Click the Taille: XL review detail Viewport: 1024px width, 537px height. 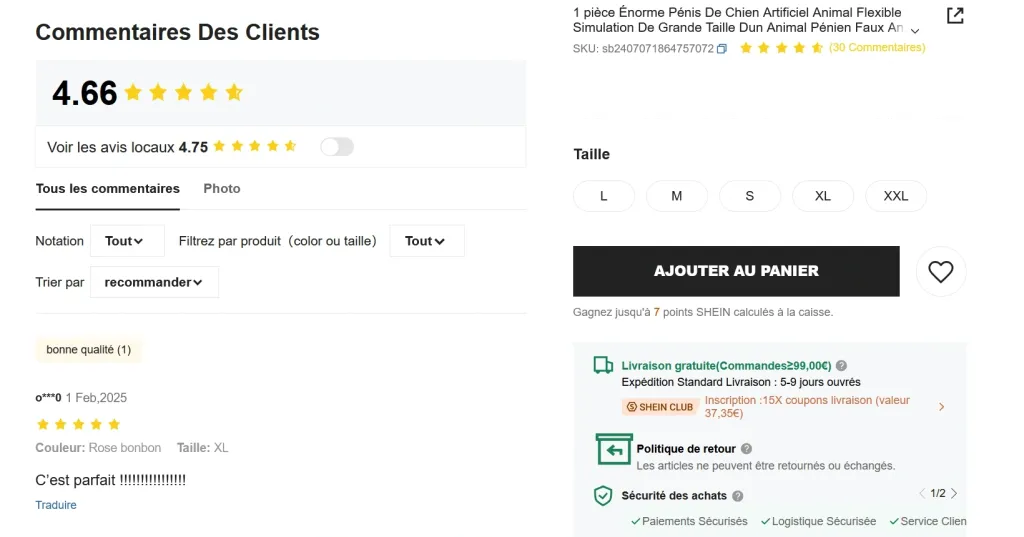pos(202,448)
